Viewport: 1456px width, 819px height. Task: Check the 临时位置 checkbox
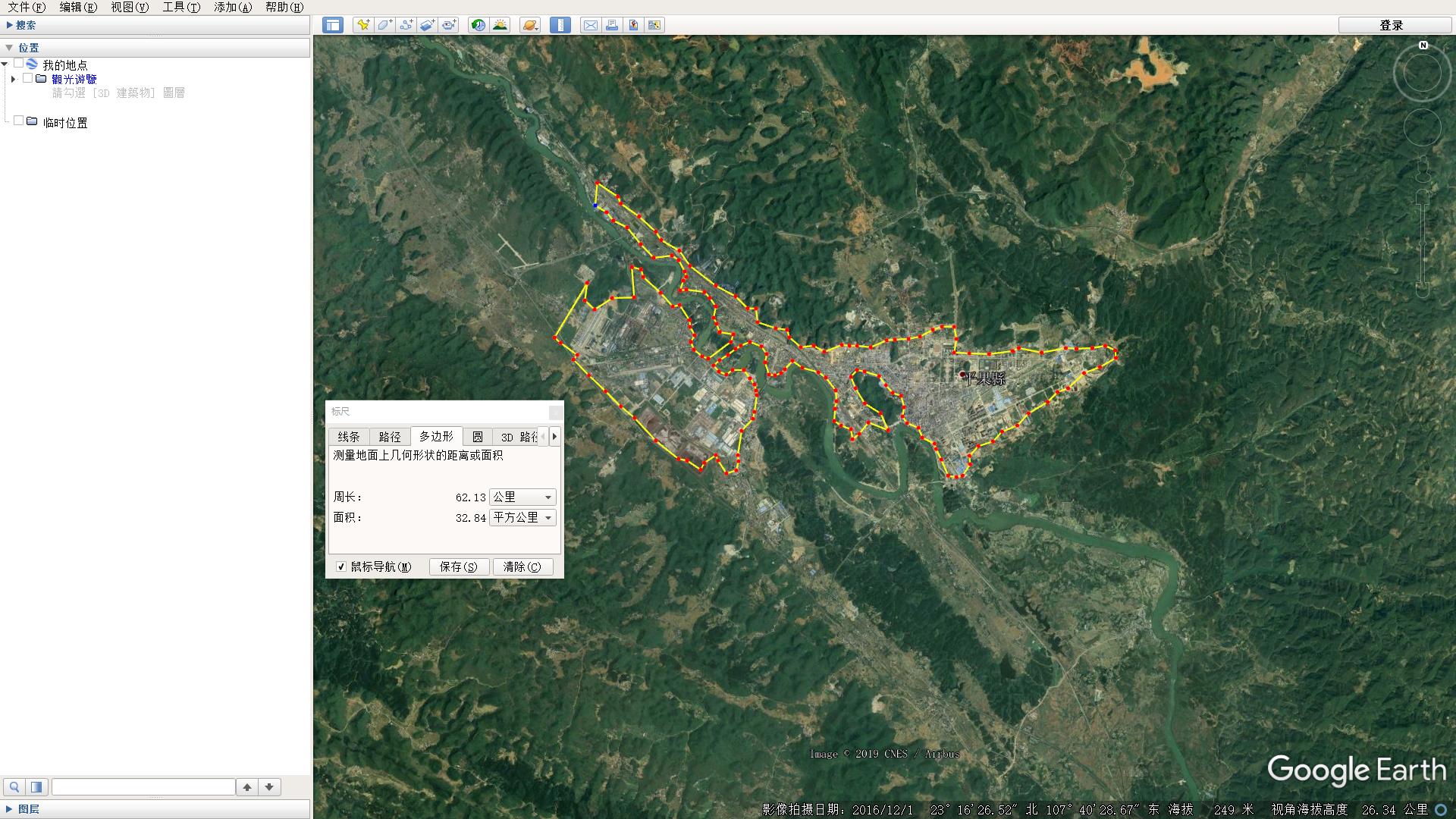click(x=19, y=121)
